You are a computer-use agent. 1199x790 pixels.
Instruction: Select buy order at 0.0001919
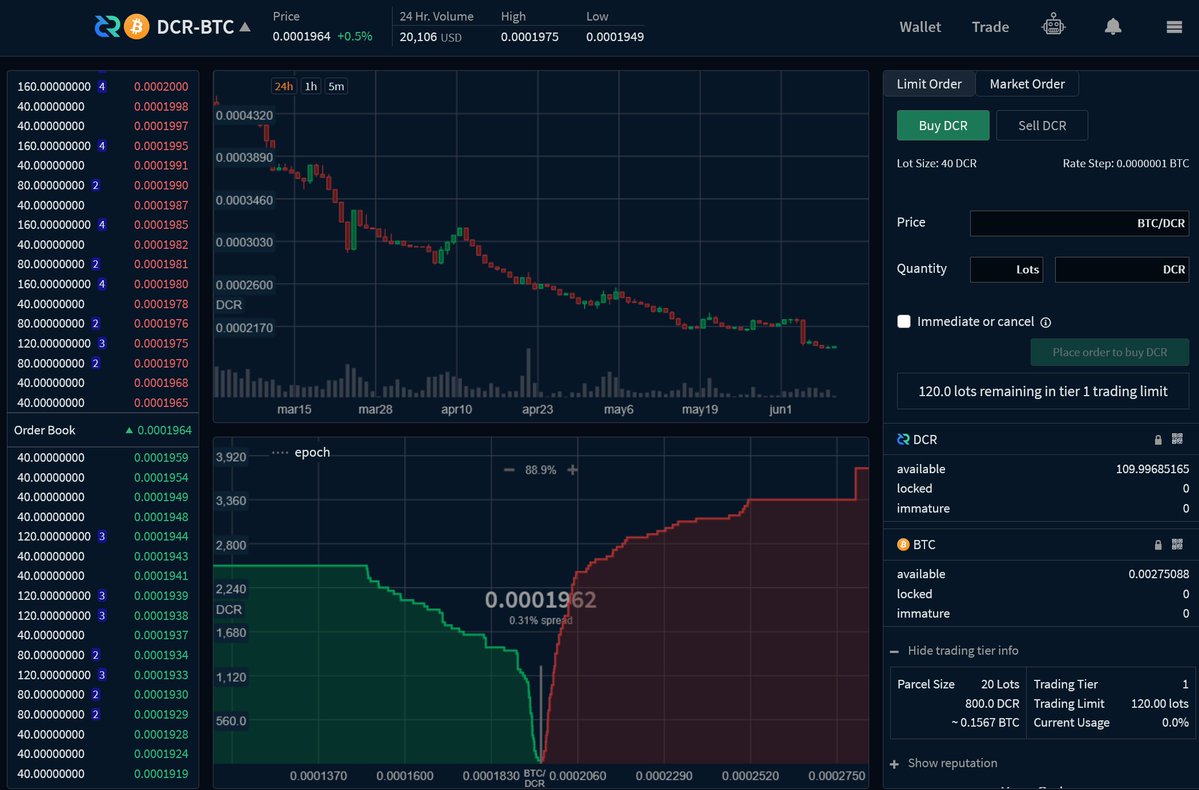[102, 773]
